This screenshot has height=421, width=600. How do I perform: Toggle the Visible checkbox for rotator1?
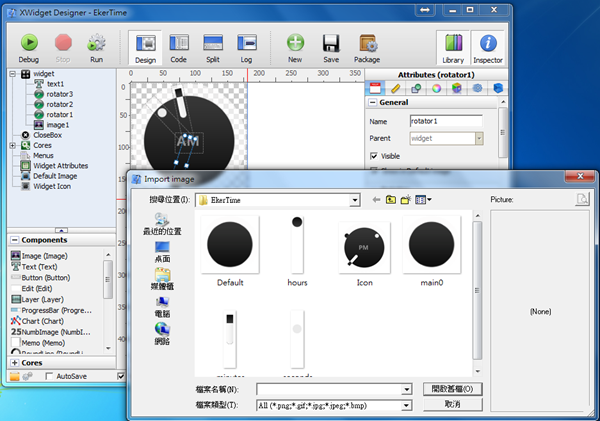[x=375, y=156]
